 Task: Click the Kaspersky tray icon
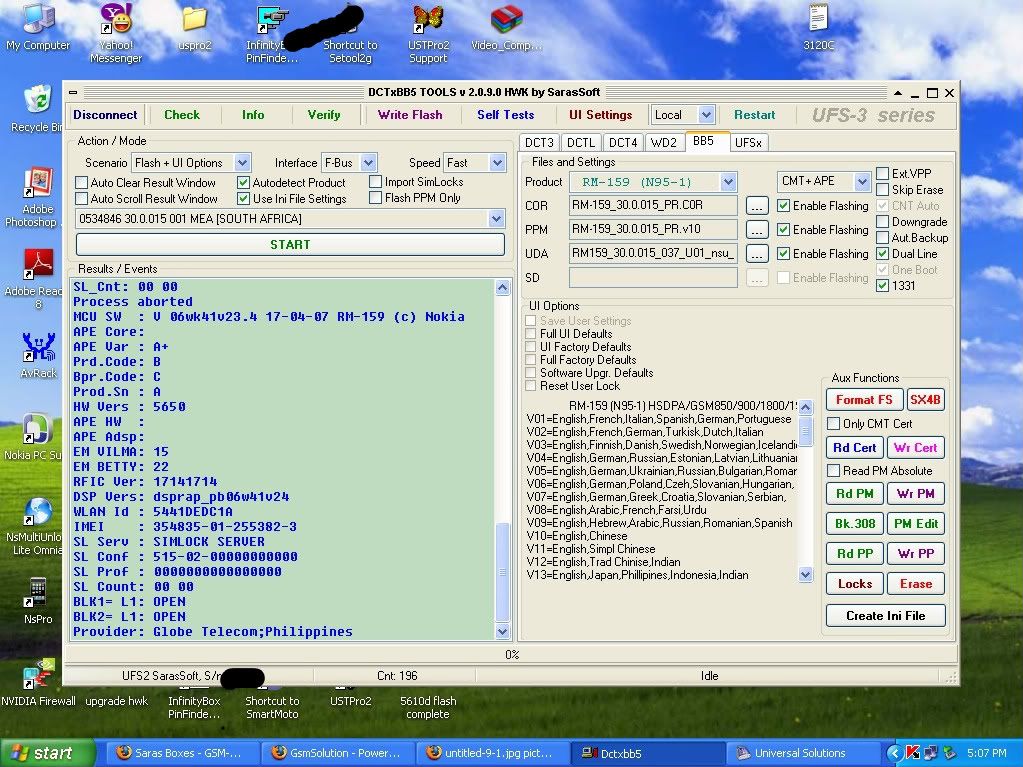(913, 753)
